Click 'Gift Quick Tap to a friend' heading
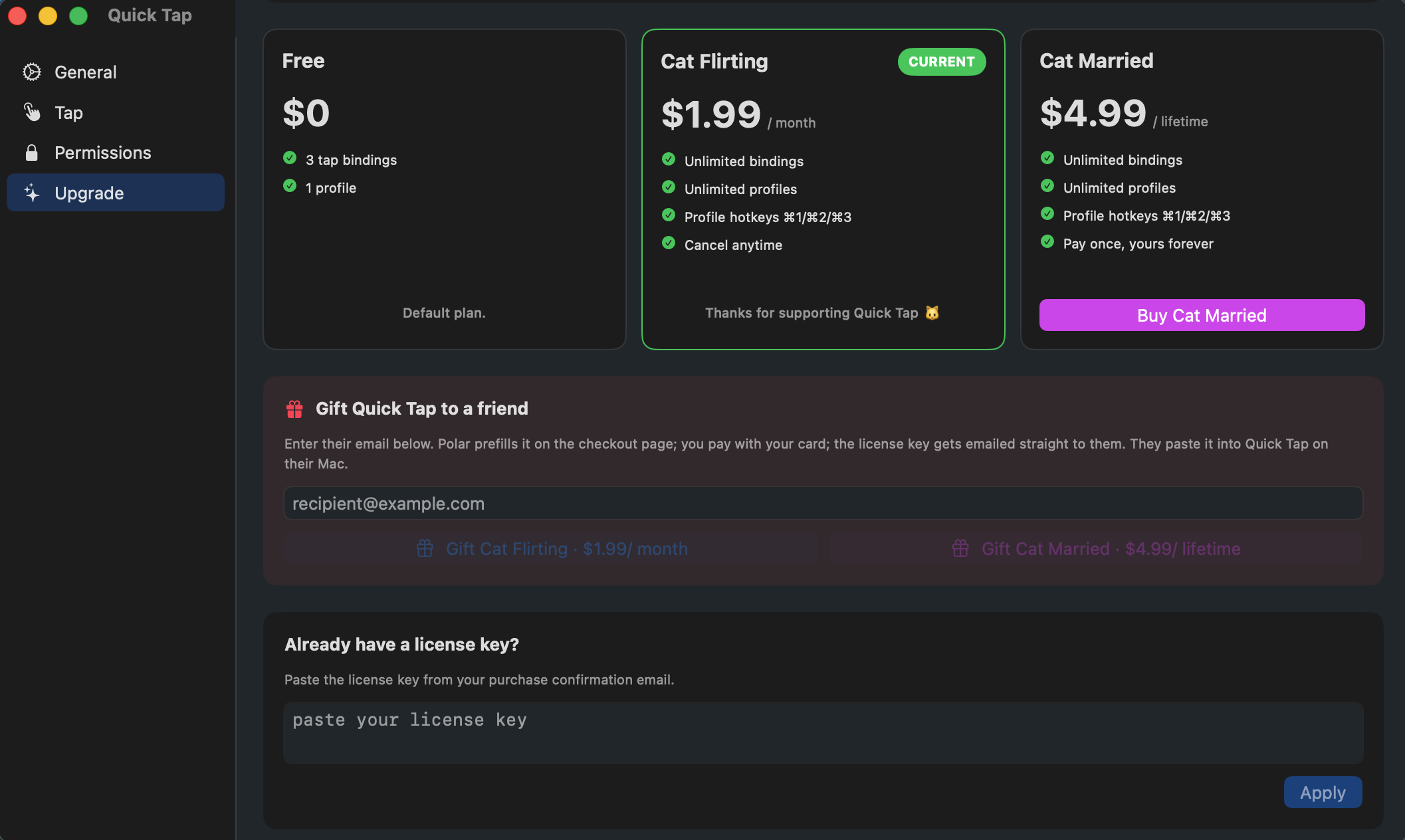Image resolution: width=1405 pixels, height=840 pixels. coord(422,409)
